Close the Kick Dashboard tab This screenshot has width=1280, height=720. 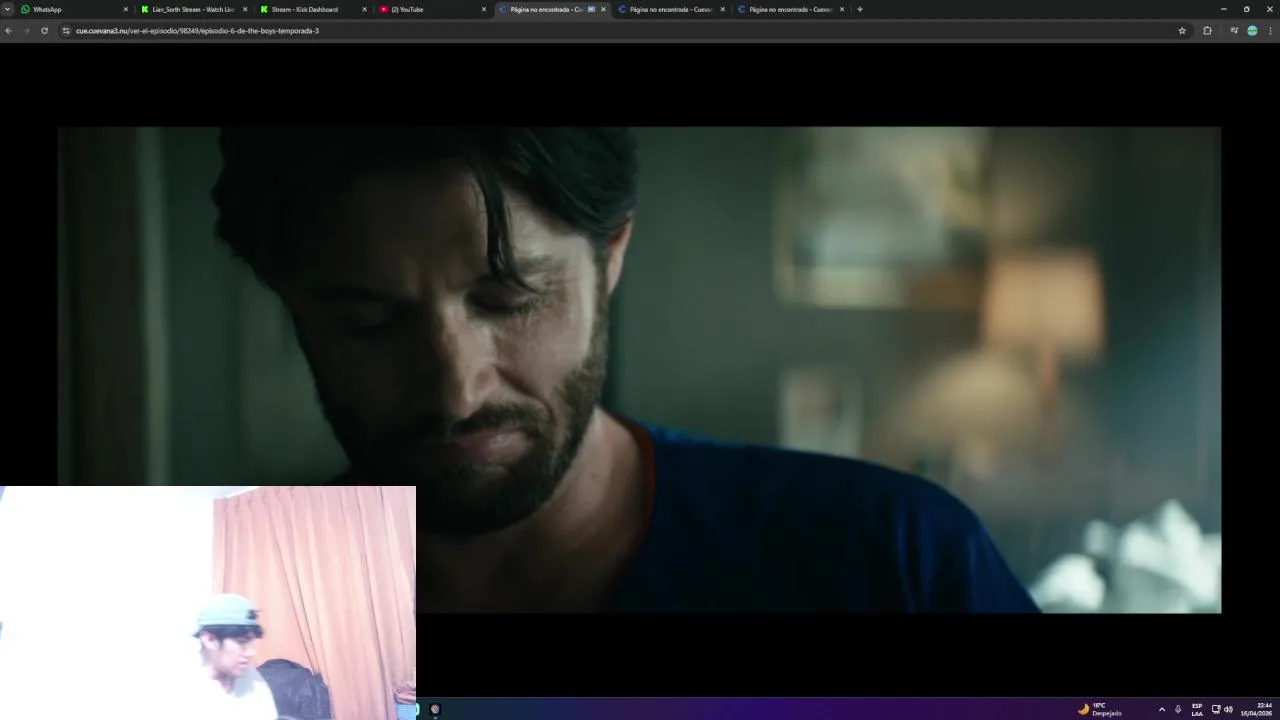[x=364, y=9]
